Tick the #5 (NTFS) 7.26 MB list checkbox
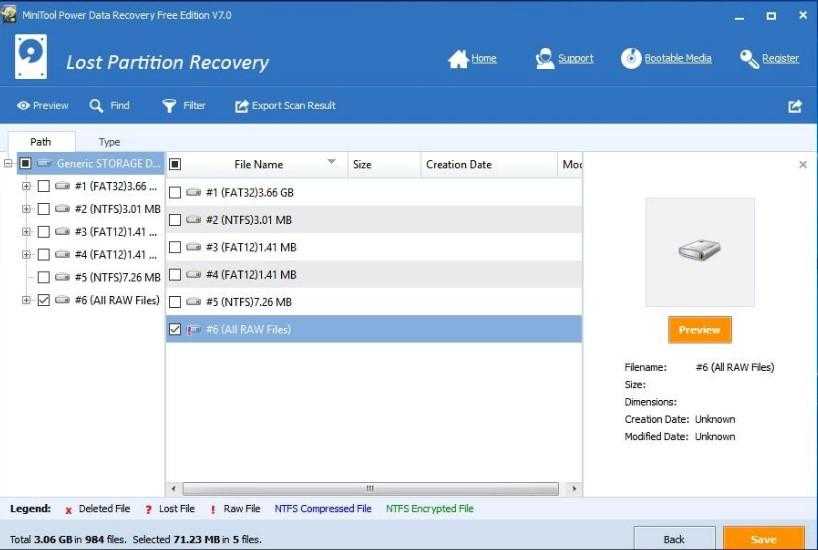 (176, 302)
